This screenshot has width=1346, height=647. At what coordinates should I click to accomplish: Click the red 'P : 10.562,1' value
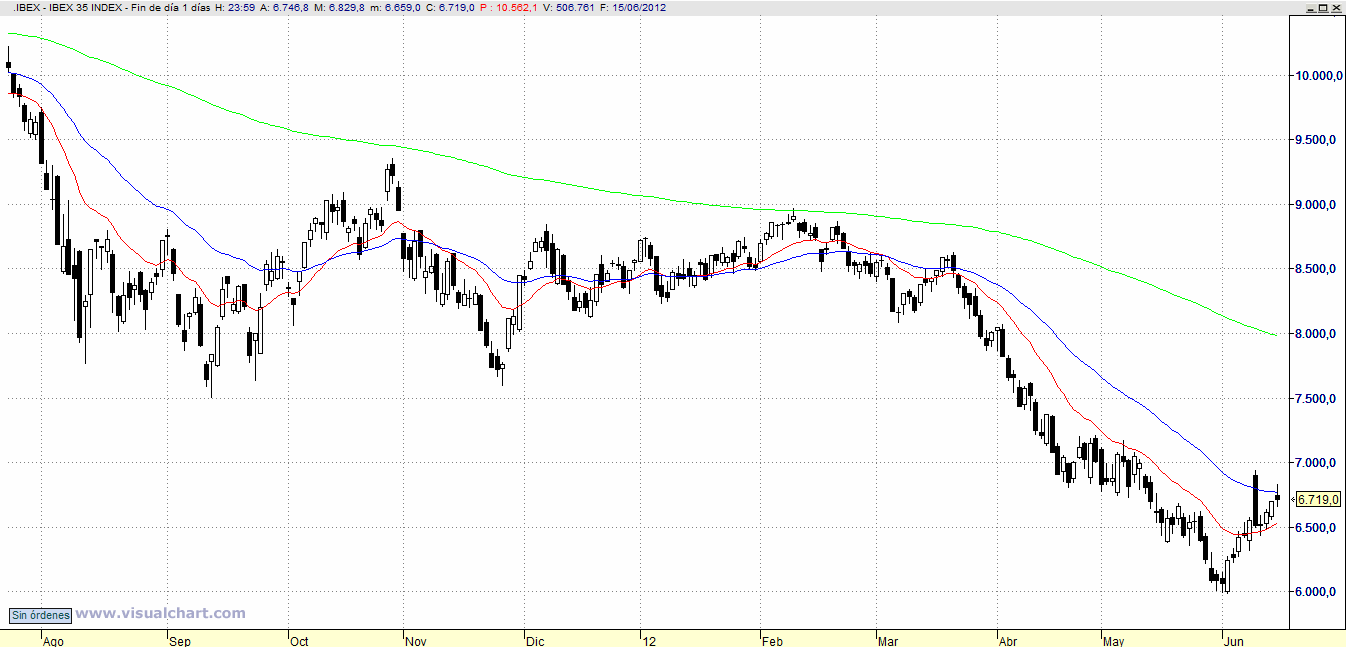tap(509, 7)
